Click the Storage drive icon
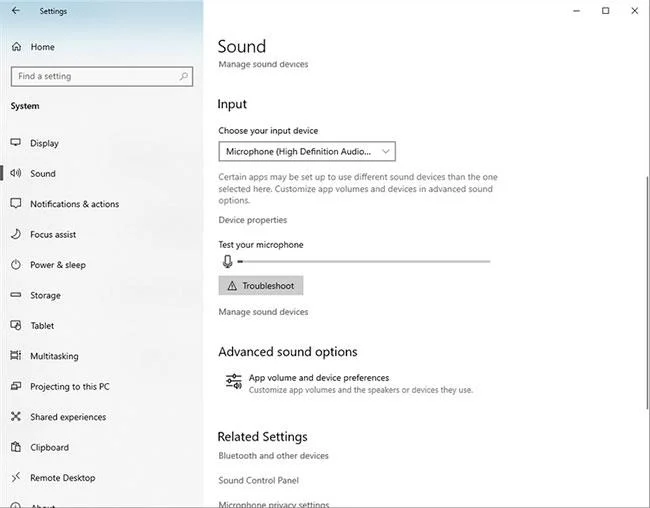This screenshot has height=508, width=650. tap(16, 295)
